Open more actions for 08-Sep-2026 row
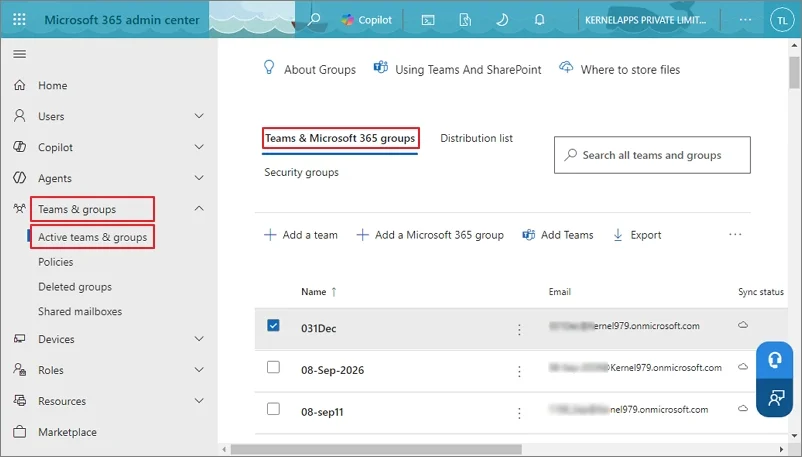This screenshot has height=457, width=802. point(519,372)
